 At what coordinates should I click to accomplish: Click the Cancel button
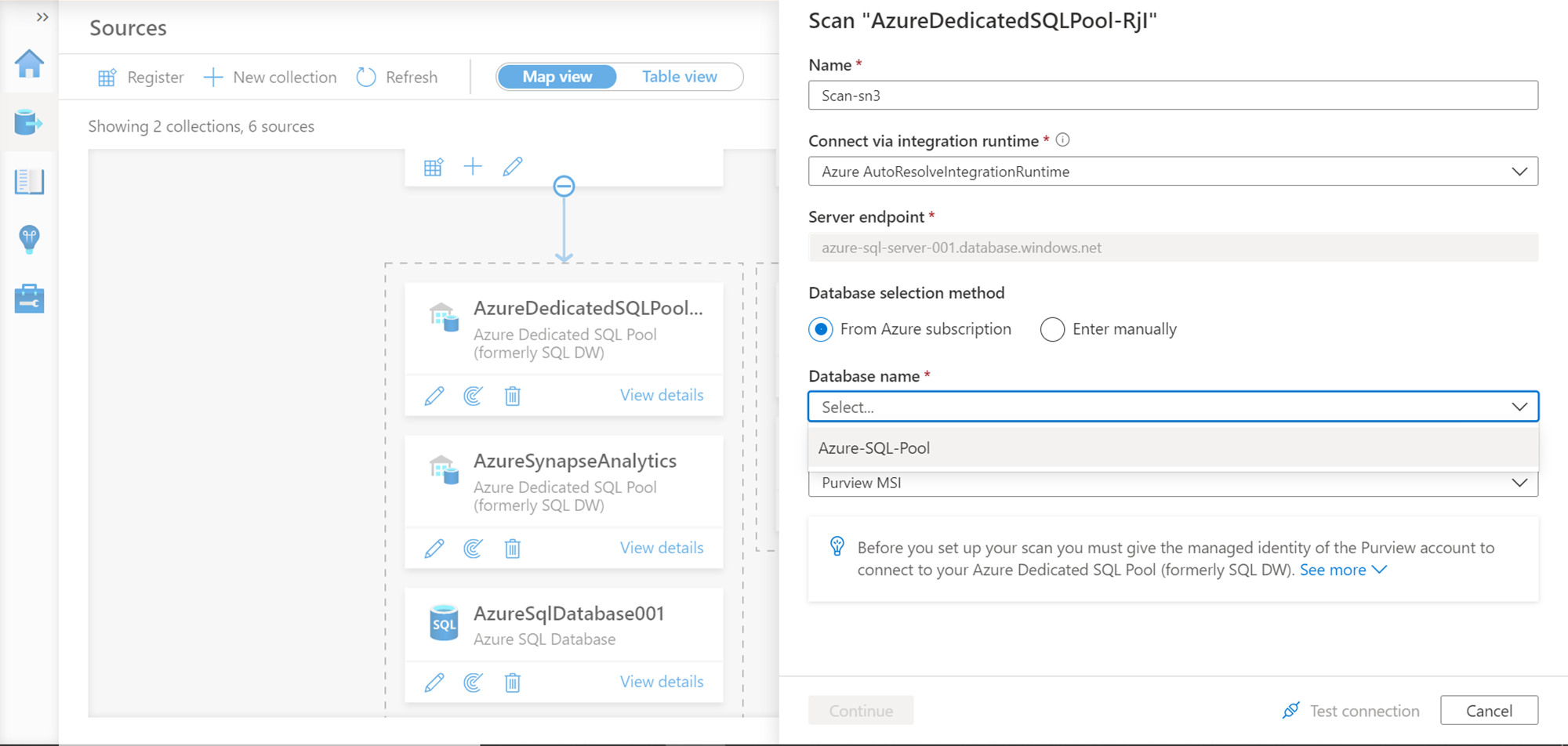[1489, 711]
